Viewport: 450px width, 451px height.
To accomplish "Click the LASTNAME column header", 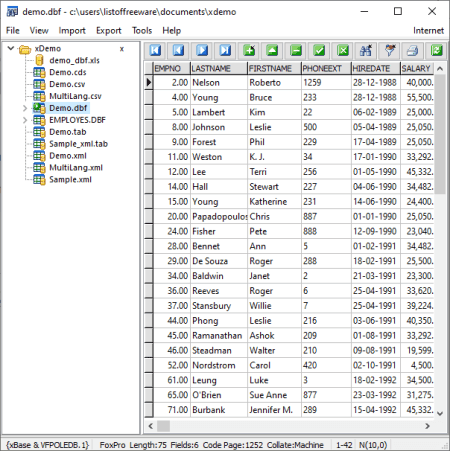I will click(x=219, y=68).
